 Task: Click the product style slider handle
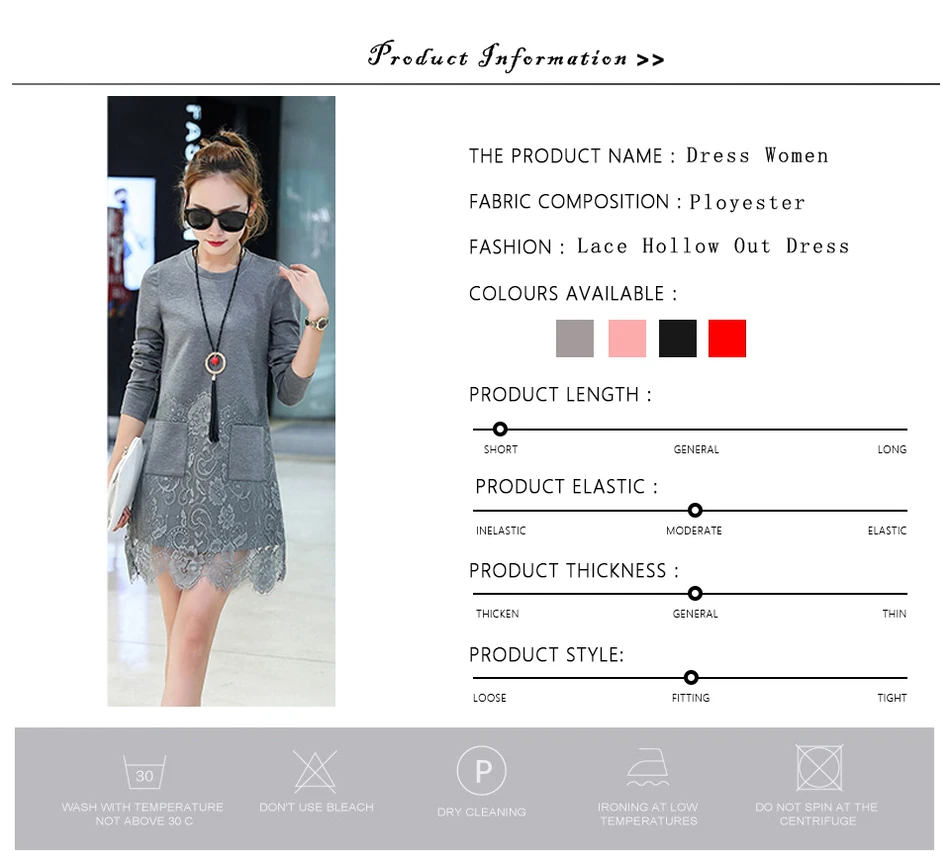[691, 678]
